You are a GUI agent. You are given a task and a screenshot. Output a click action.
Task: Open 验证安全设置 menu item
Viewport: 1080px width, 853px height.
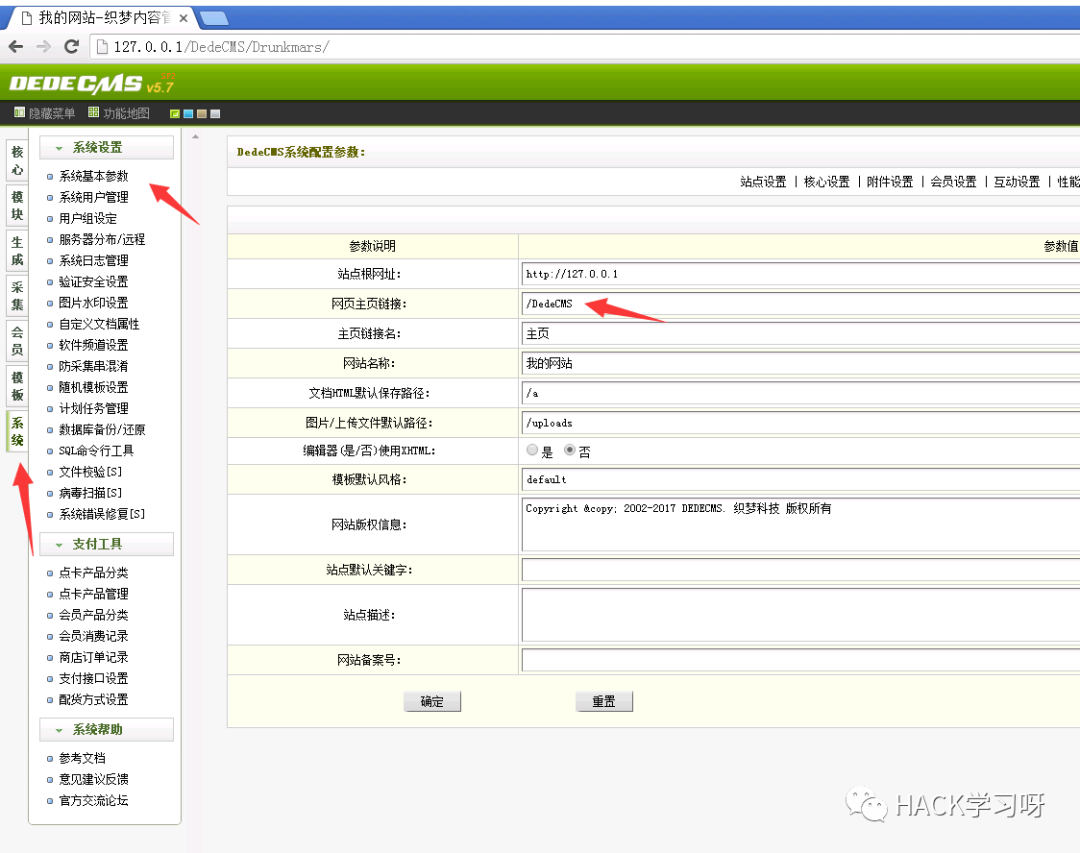(x=93, y=282)
